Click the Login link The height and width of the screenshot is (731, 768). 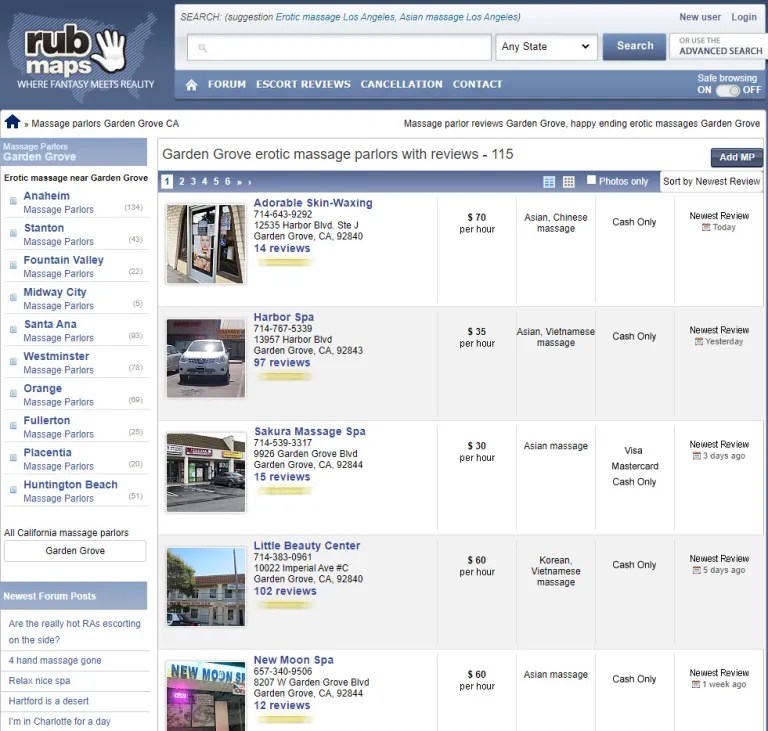[744, 17]
